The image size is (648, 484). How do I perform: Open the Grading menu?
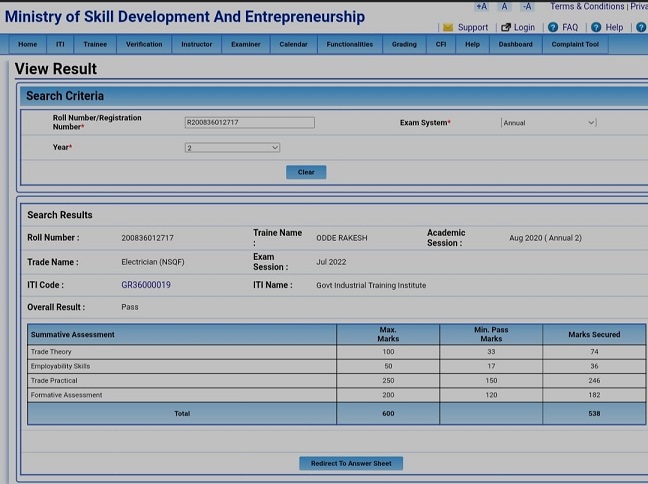point(404,44)
